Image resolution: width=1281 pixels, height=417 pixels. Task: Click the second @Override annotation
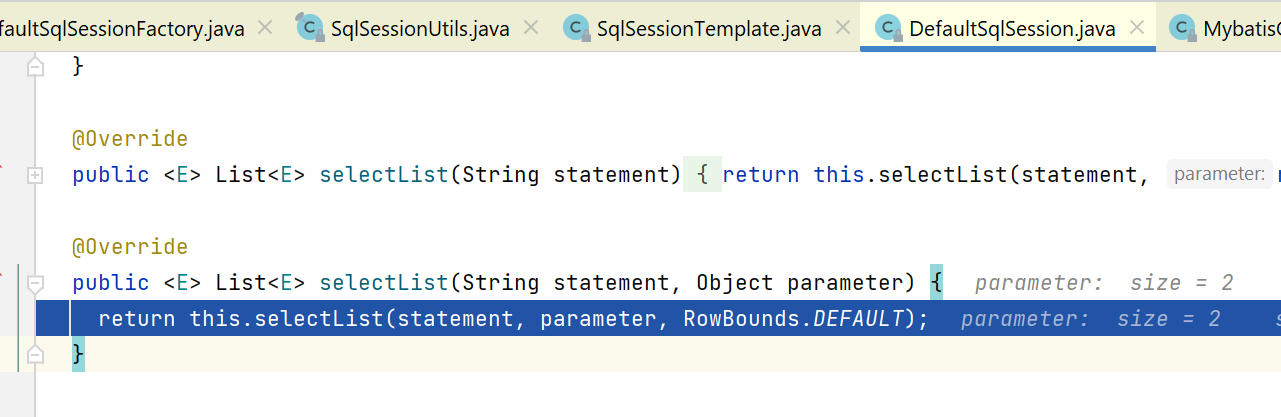pyautogui.click(x=130, y=247)
